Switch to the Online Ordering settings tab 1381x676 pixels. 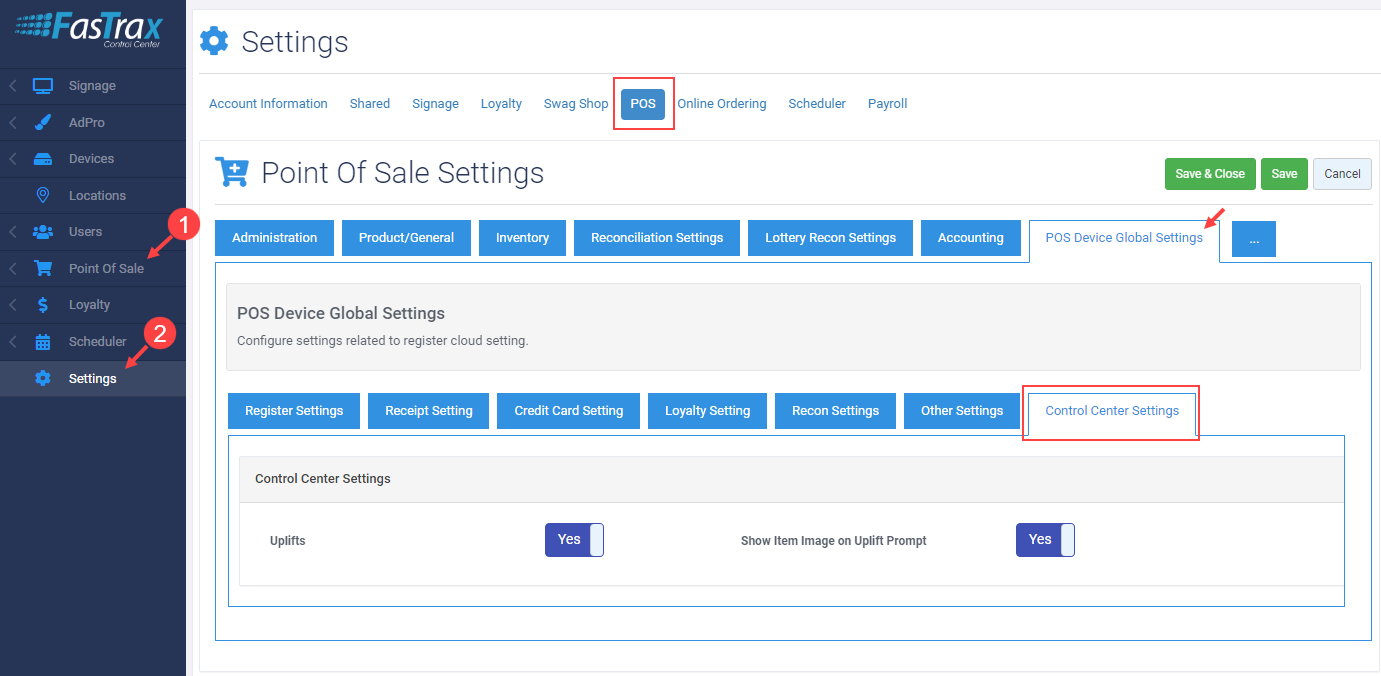coord(721,104)
